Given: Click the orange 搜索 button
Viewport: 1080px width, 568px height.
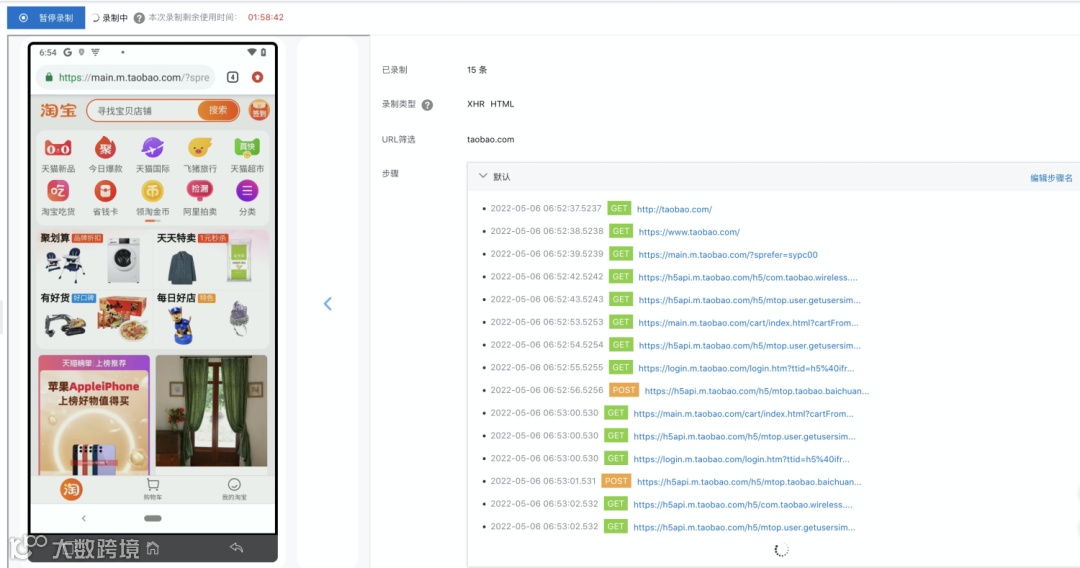Looking at the screenshot, I should pos(218,110).
